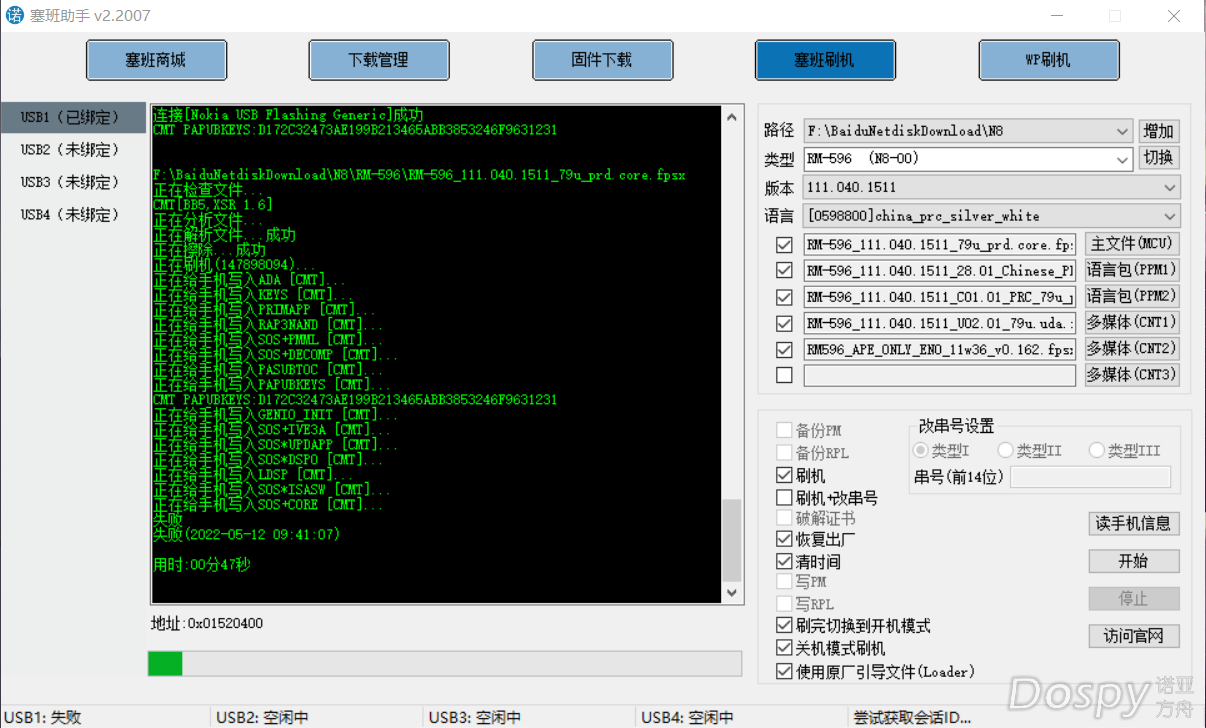The width and height of the screenshot is (1206, 728).
Task: Select USB4（未绑定） in the port list
Action: click(x=72, y=214)
